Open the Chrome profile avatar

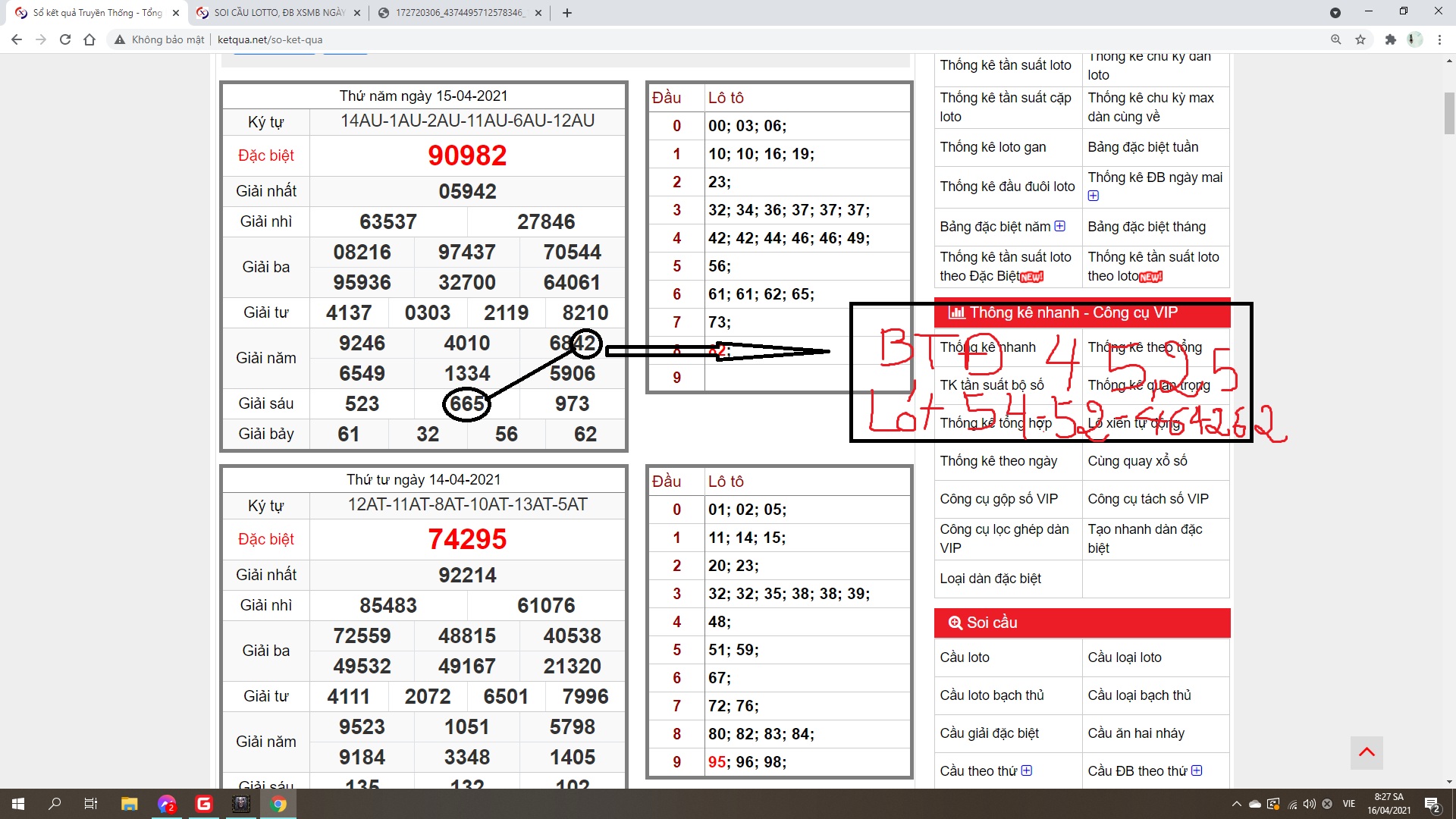point(1414,39)
